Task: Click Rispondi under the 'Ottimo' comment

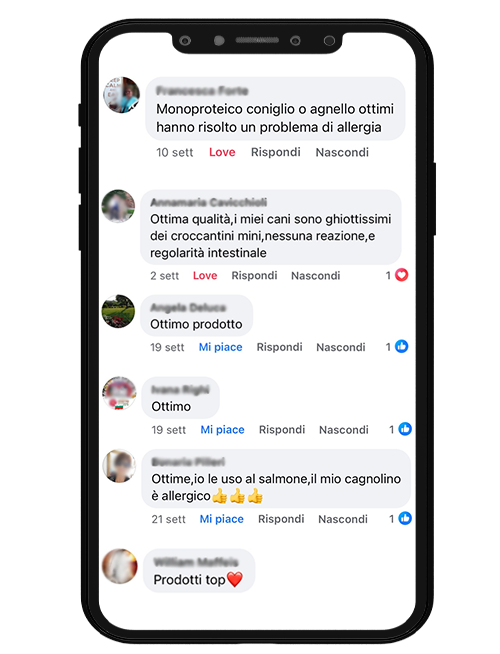Action: coord(282,430)
